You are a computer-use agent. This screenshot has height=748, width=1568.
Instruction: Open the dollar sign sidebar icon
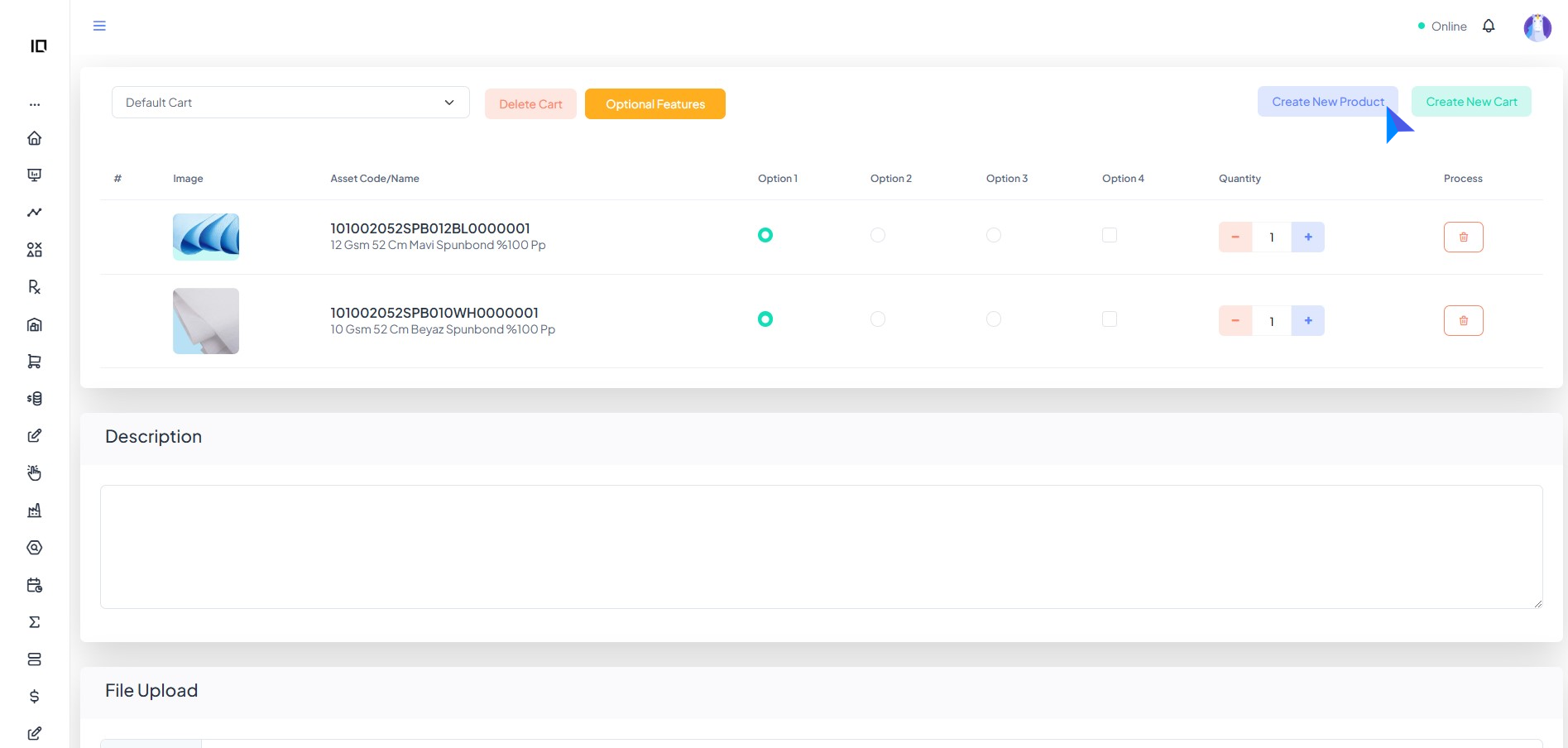point(34,697)
